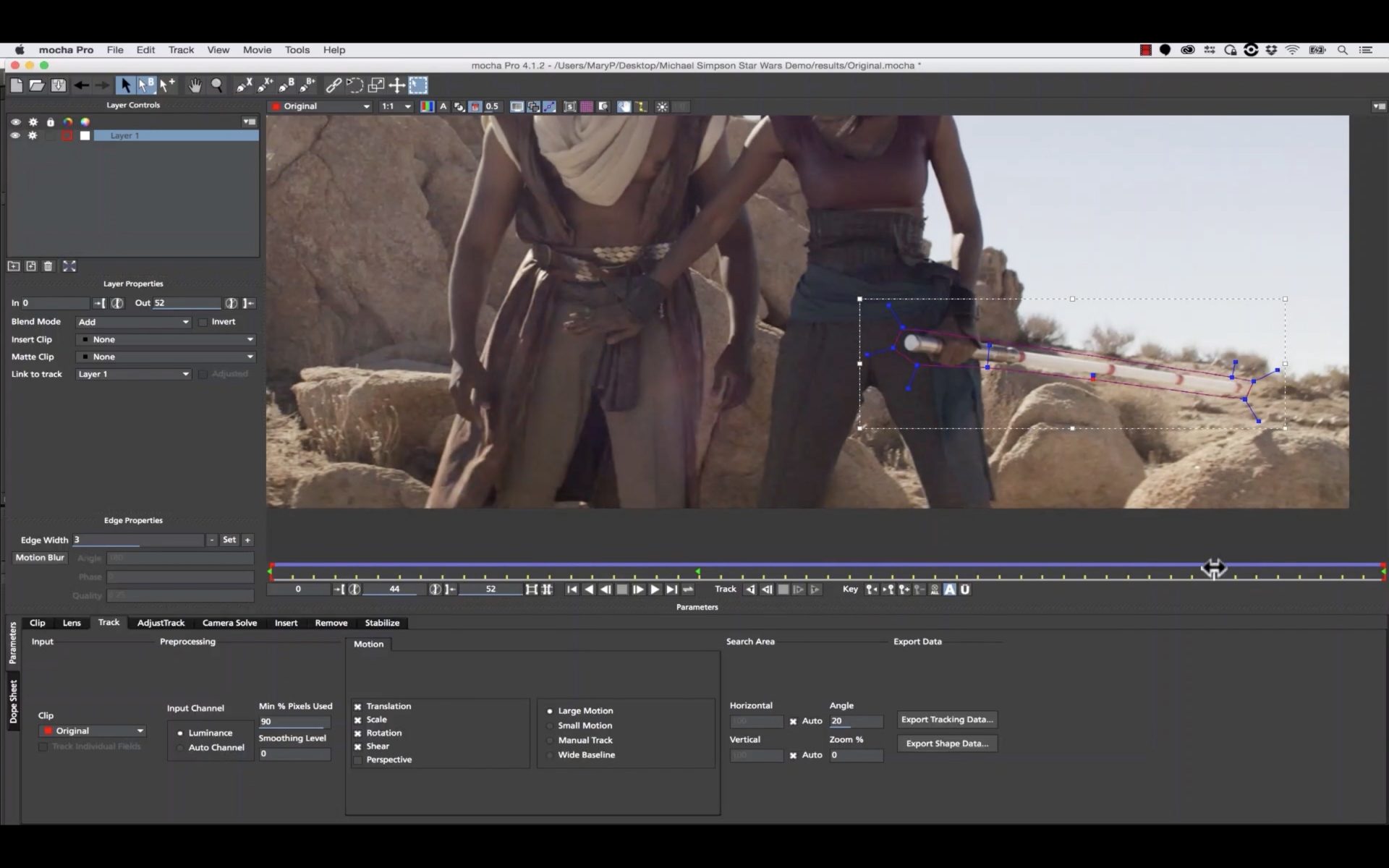Open the Insert Clip dropdown
This screenshot has width=1389, height=868.
pos(166,339)
